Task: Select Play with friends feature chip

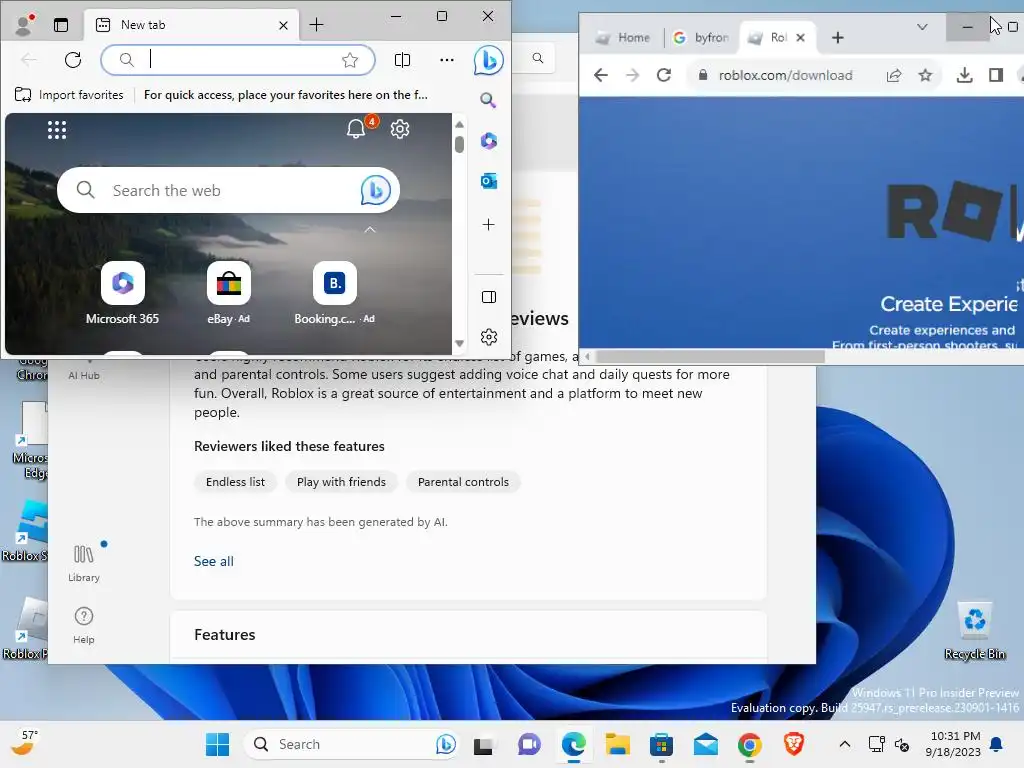Action: click(x=341, y=482)
